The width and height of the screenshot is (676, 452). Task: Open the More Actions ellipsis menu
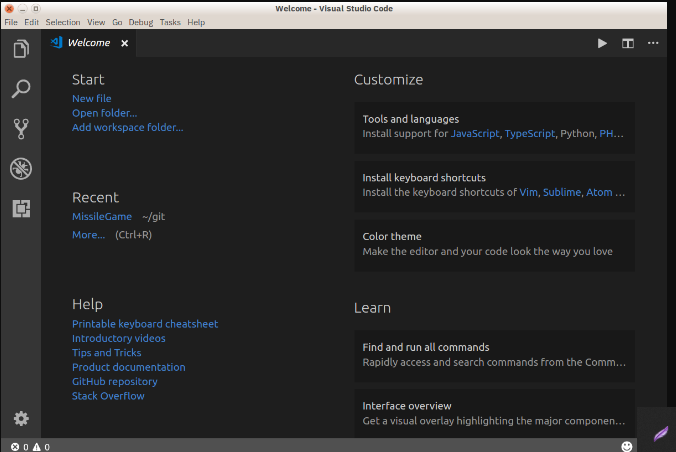[x=653, y=43]
